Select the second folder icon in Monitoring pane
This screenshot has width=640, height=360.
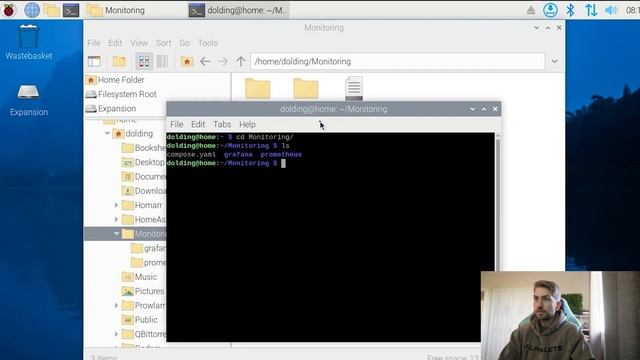(x=306, y=88)
